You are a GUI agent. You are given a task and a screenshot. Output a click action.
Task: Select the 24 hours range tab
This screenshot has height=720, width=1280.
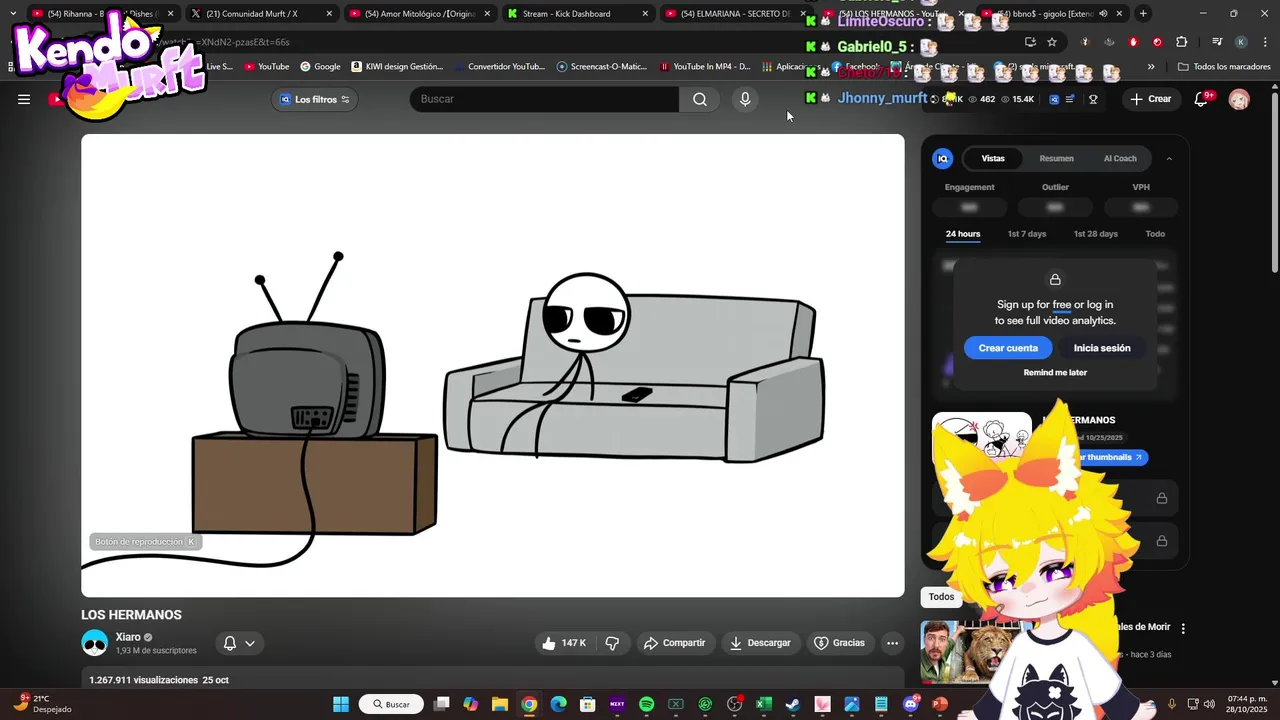[x=963, y=234]
